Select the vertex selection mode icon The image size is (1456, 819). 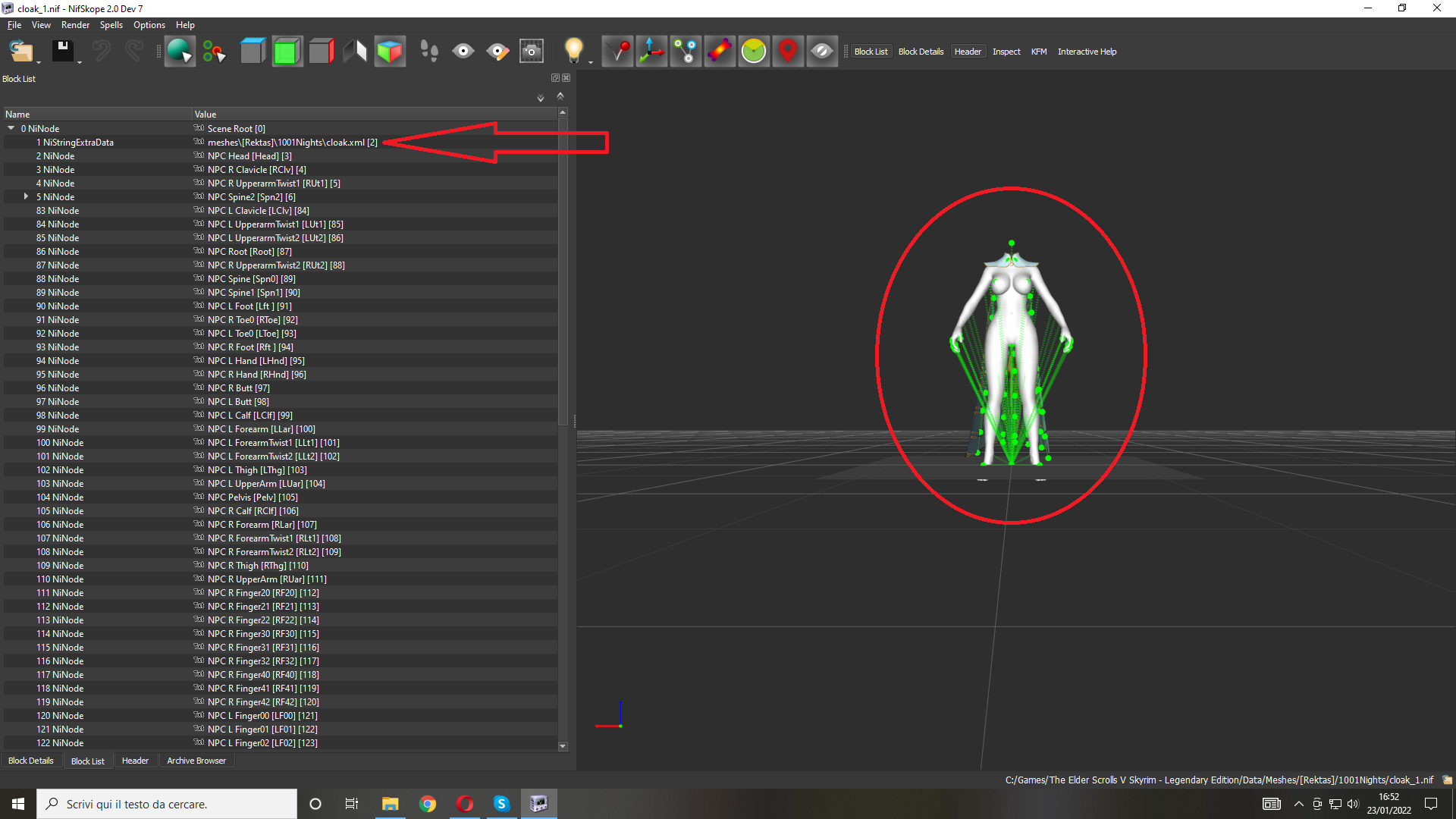tap(214, 52)
